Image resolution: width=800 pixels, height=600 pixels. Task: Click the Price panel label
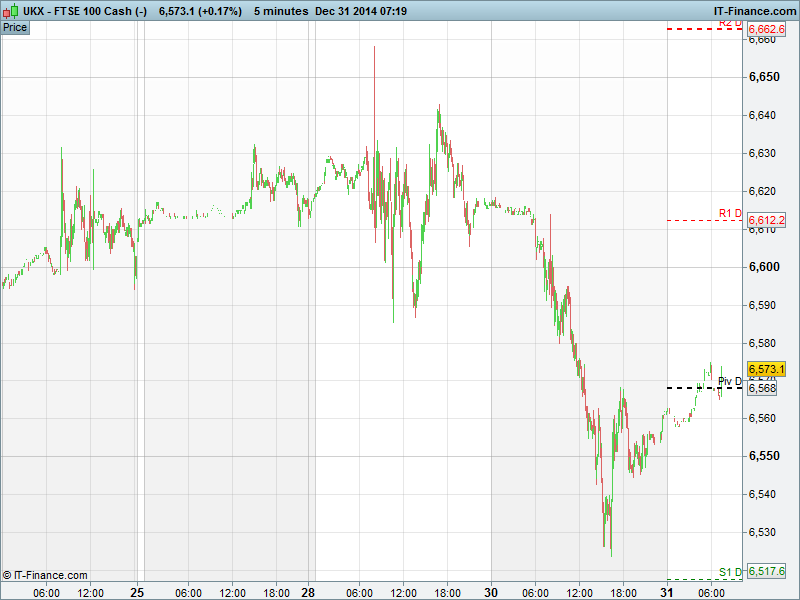pyautogui.click(x=15, y=27)
